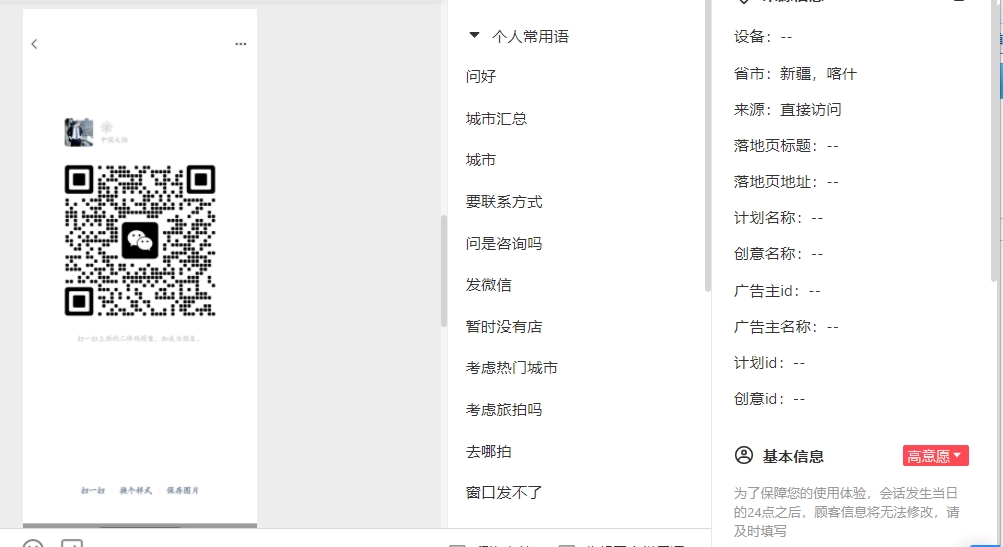Select the 去哪拍 quick phrase
The height and width of the screenshot is (547, 1003).
tap(489, 452)
